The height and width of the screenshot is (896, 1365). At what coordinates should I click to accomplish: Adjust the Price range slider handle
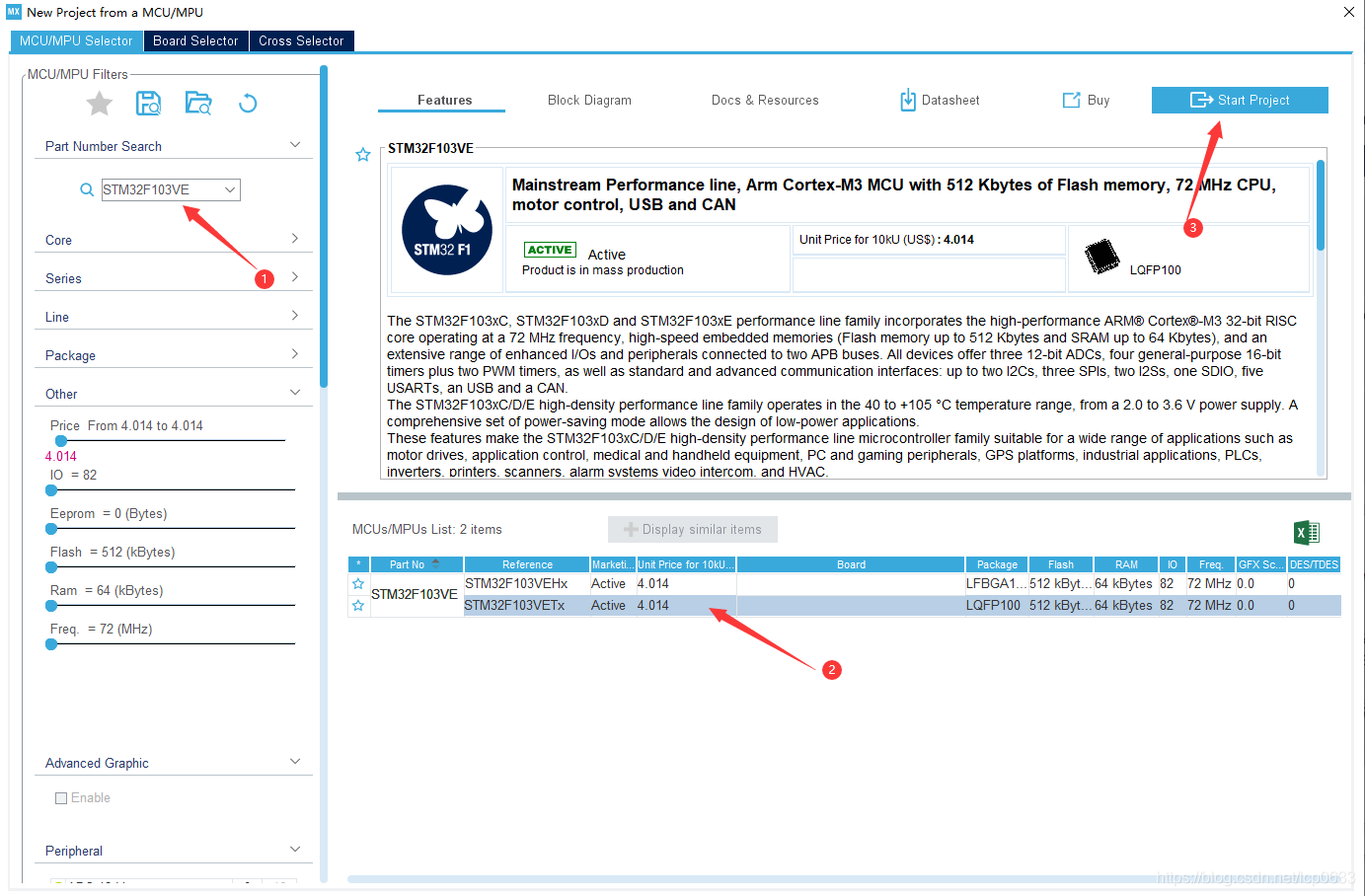click(x=60, y=441)
